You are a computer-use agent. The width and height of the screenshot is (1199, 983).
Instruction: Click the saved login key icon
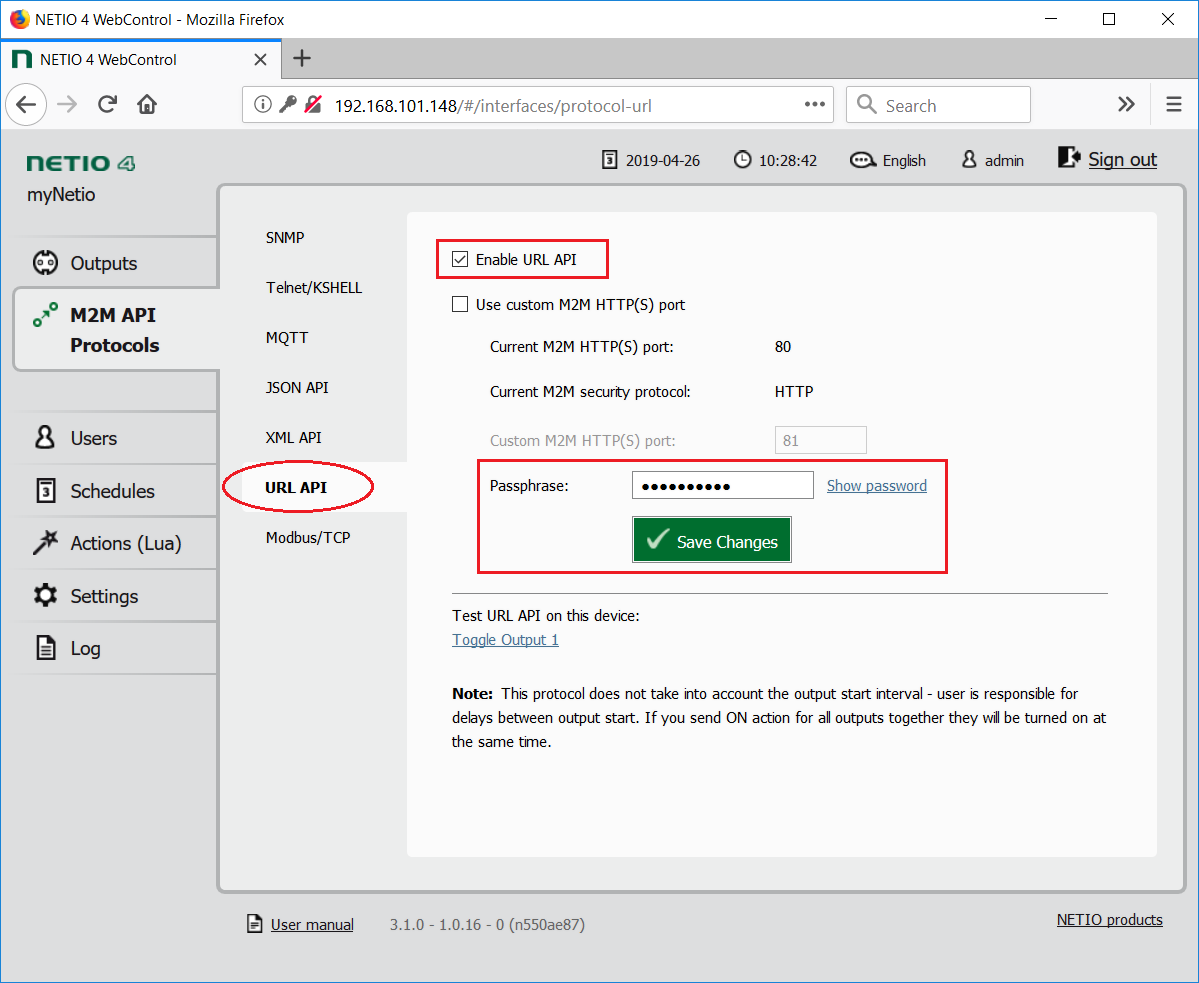pyautogui.click(x=288, y=105)
